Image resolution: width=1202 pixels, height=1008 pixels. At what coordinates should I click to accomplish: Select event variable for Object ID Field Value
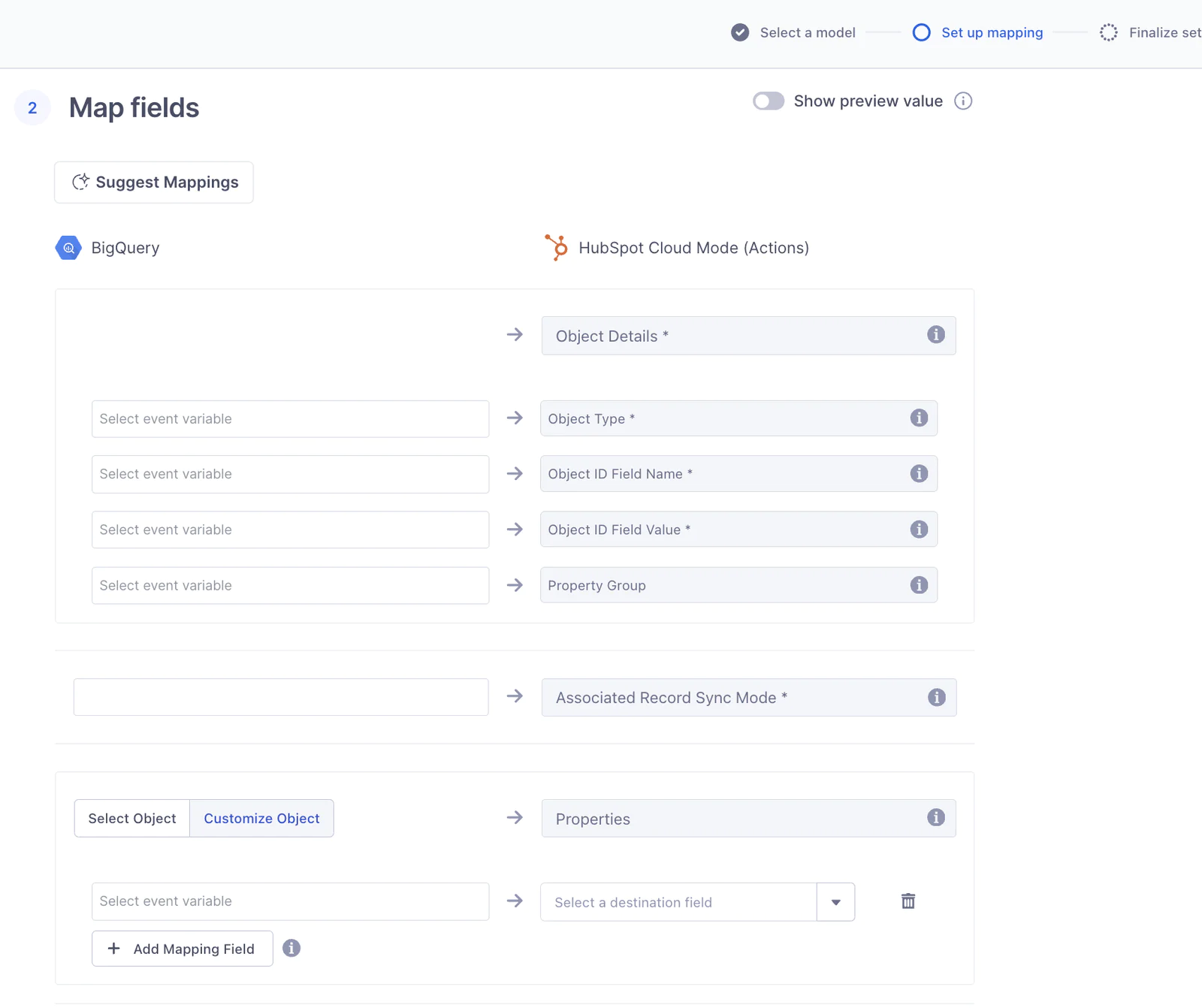[x=290, y=530]
